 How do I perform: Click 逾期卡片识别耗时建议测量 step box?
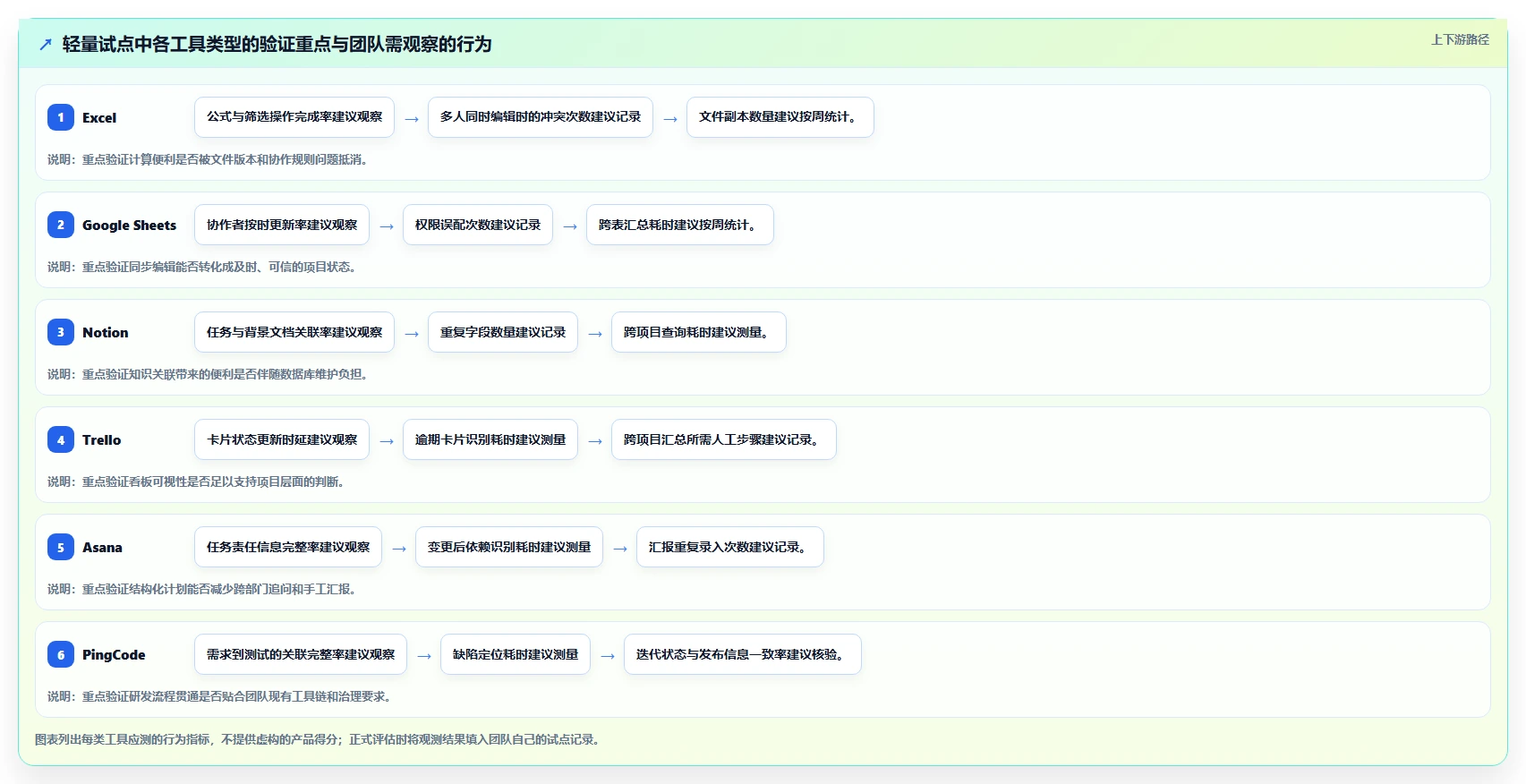click(490, 439)
